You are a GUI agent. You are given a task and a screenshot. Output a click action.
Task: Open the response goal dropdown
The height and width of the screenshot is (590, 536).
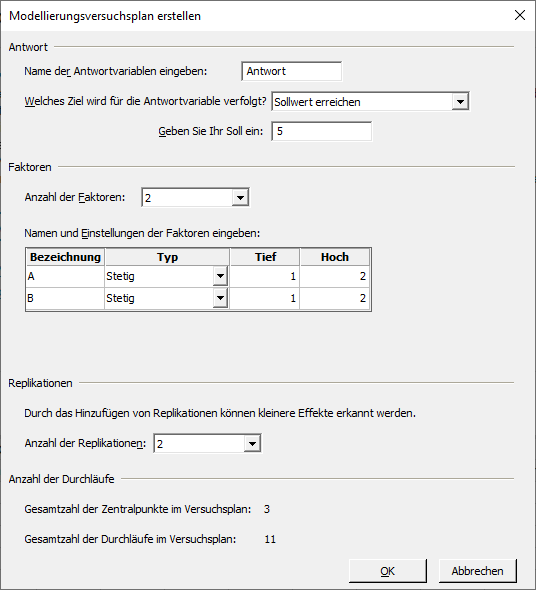(370, 102)
